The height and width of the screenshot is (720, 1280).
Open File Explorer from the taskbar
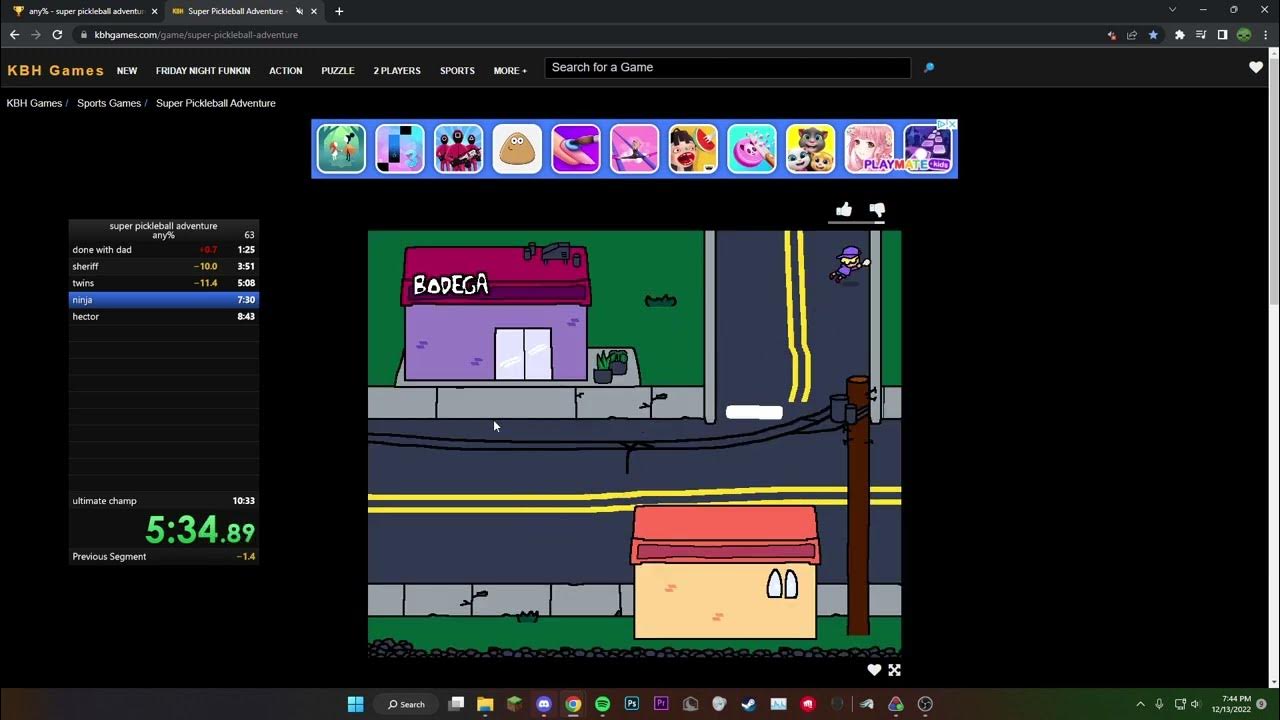click(485, 704)
